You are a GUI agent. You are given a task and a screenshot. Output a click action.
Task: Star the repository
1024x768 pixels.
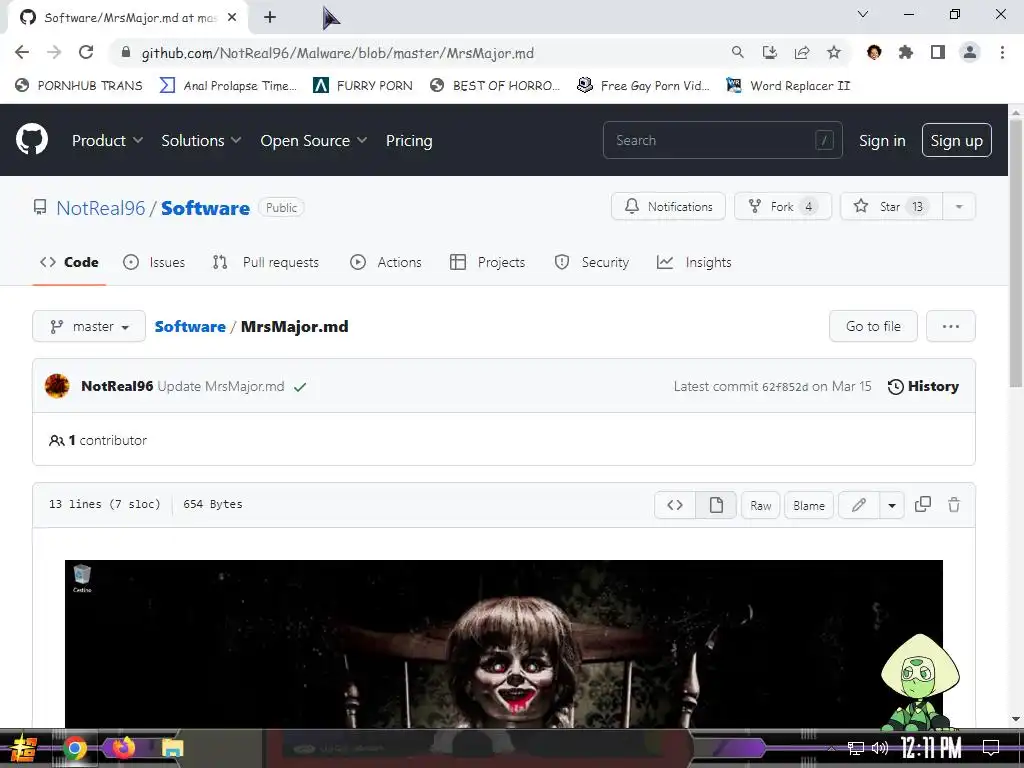click(891, 206)
